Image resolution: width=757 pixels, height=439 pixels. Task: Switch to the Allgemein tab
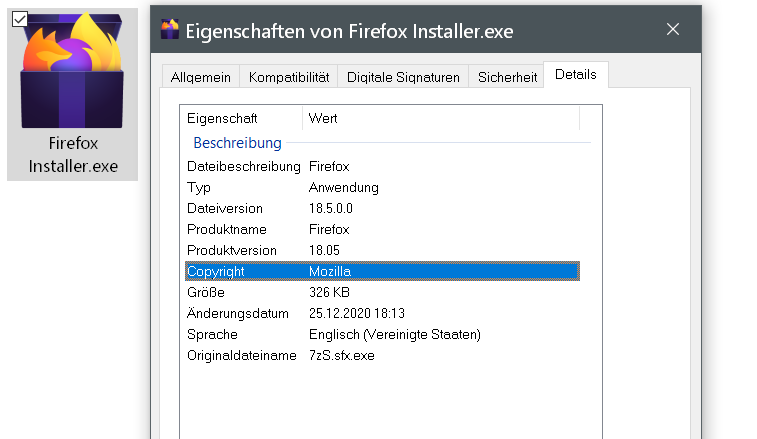click(x=201, y=77)
